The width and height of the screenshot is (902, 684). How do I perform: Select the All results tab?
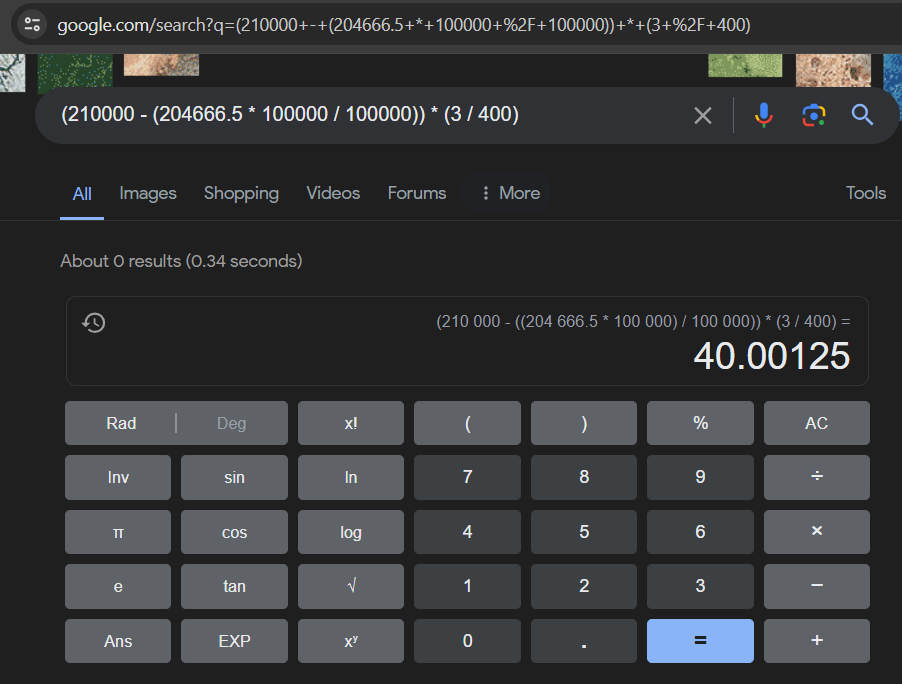click(x=82, y=193)
